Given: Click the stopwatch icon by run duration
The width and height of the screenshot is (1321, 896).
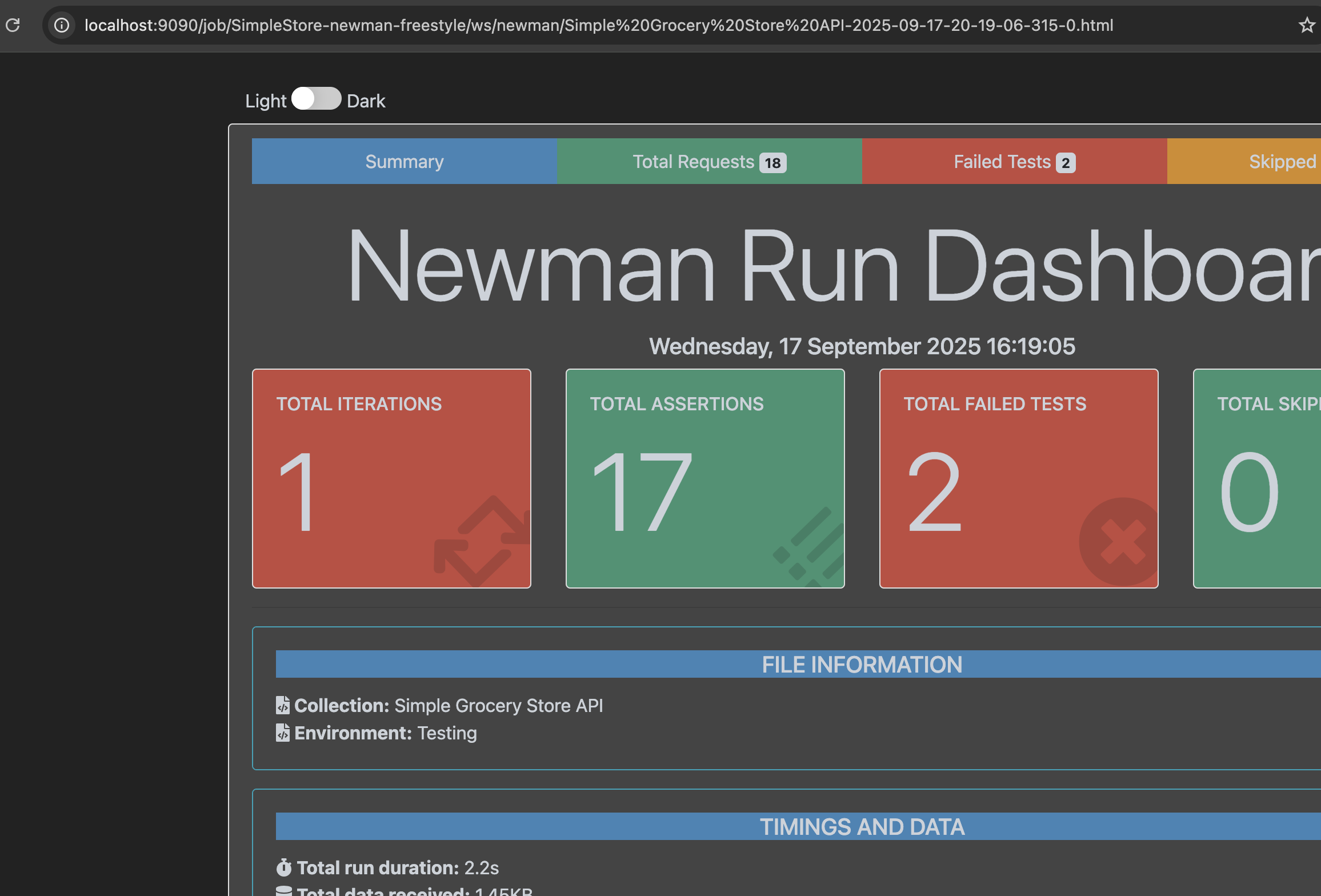Looking at the screenshot, I should pos(284,867).
